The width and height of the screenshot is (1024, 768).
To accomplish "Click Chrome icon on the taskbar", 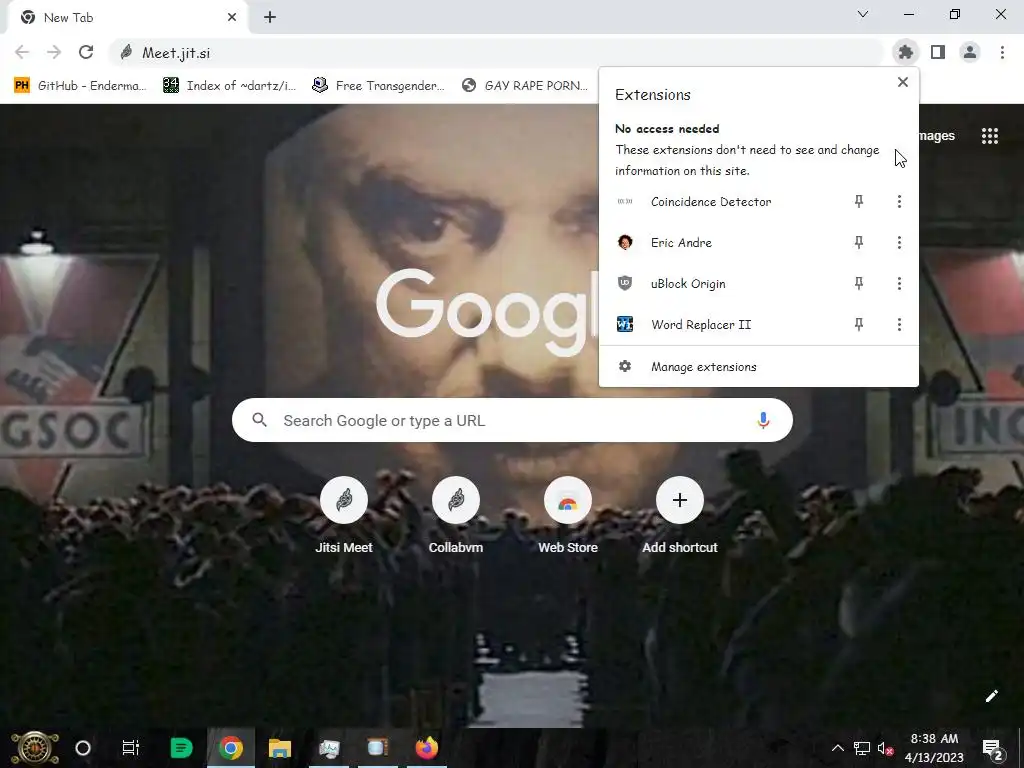I will tap(231, 748).
